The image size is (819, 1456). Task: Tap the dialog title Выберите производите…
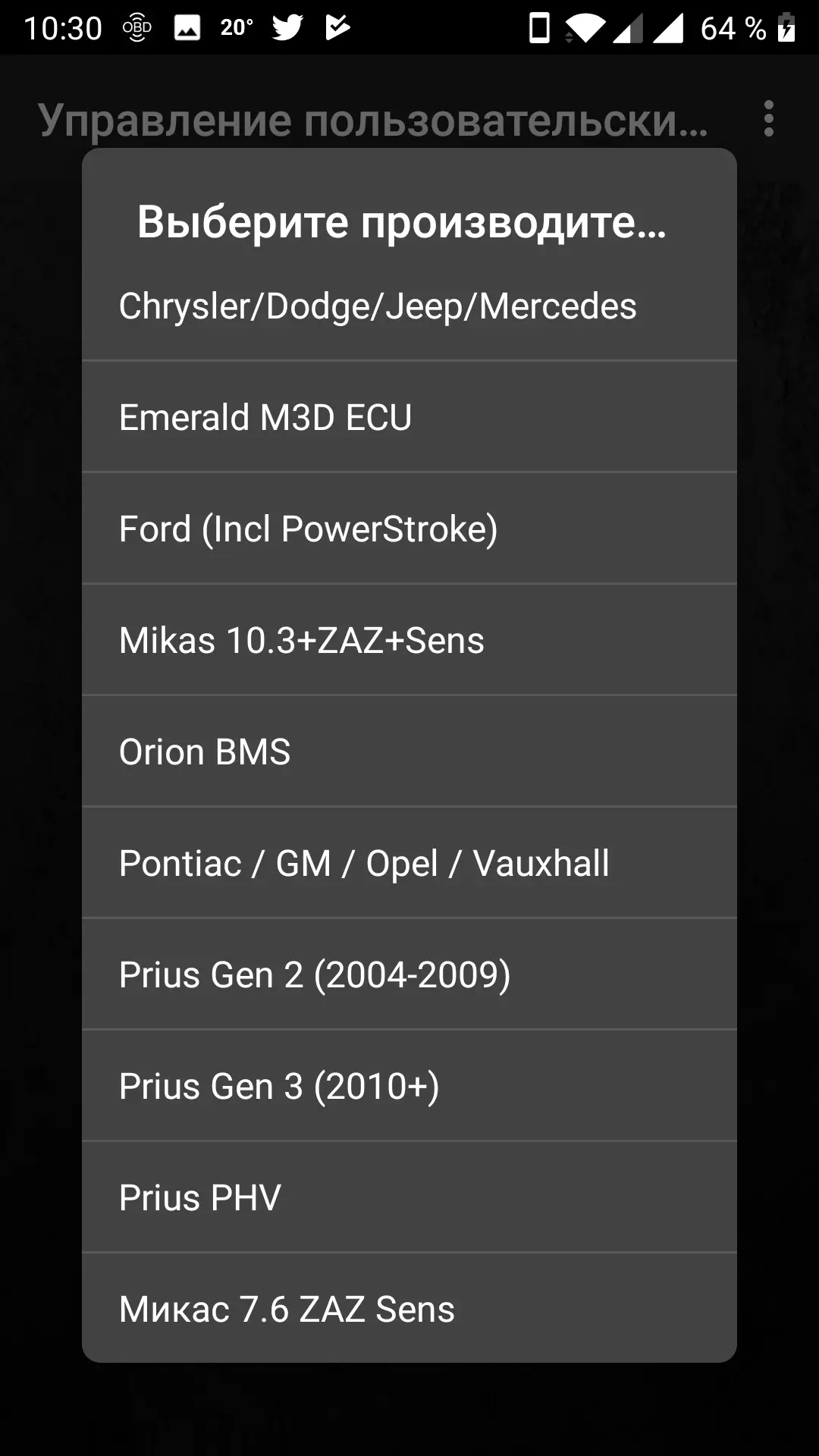point(402,222)
